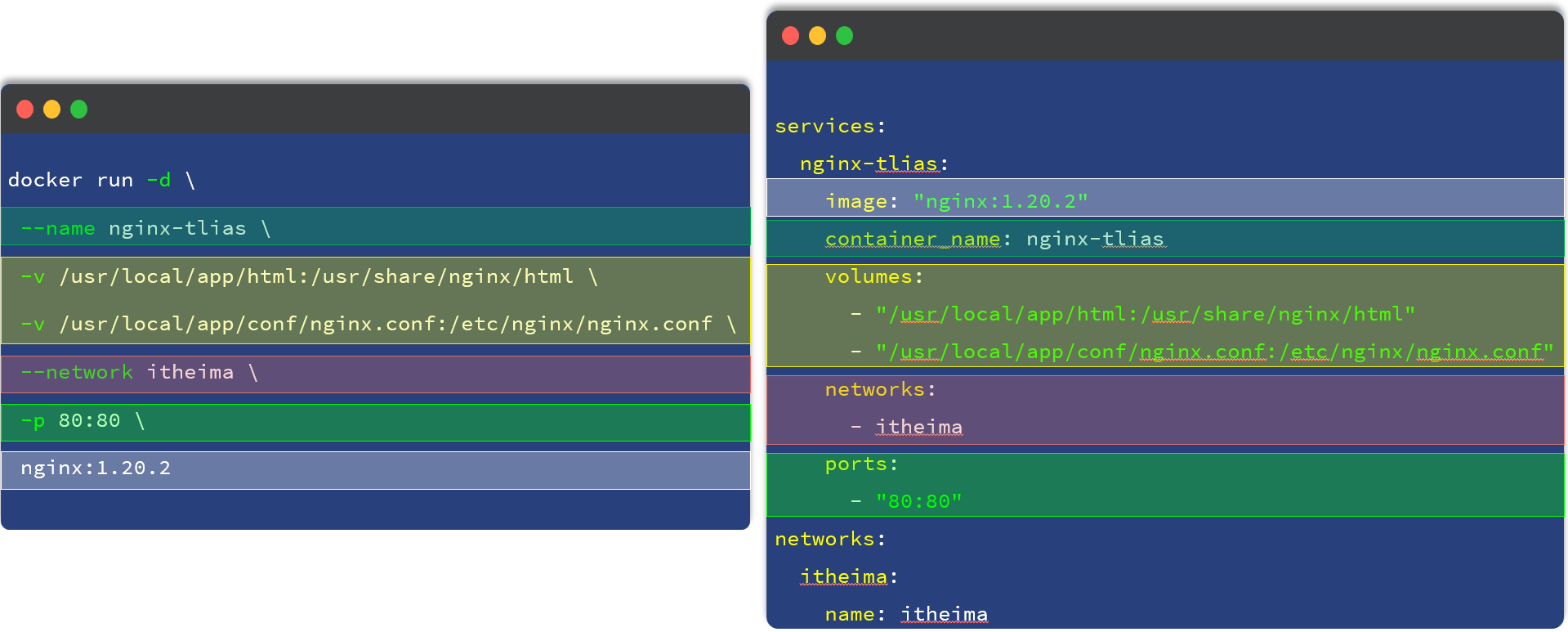The image size is (1568, 632).
Task: Click red close dot in left window
Action: point(25,110)
